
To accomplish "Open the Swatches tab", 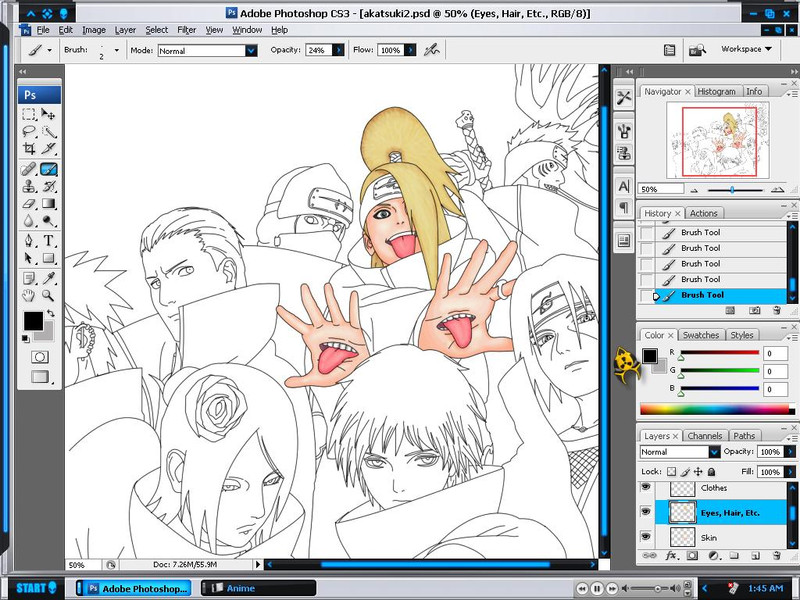I will click(x=701, y=335).
